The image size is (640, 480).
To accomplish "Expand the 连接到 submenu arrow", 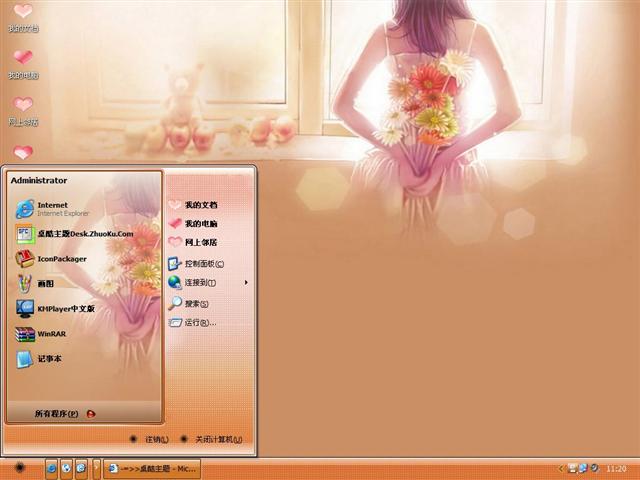I will pos(246,282).
